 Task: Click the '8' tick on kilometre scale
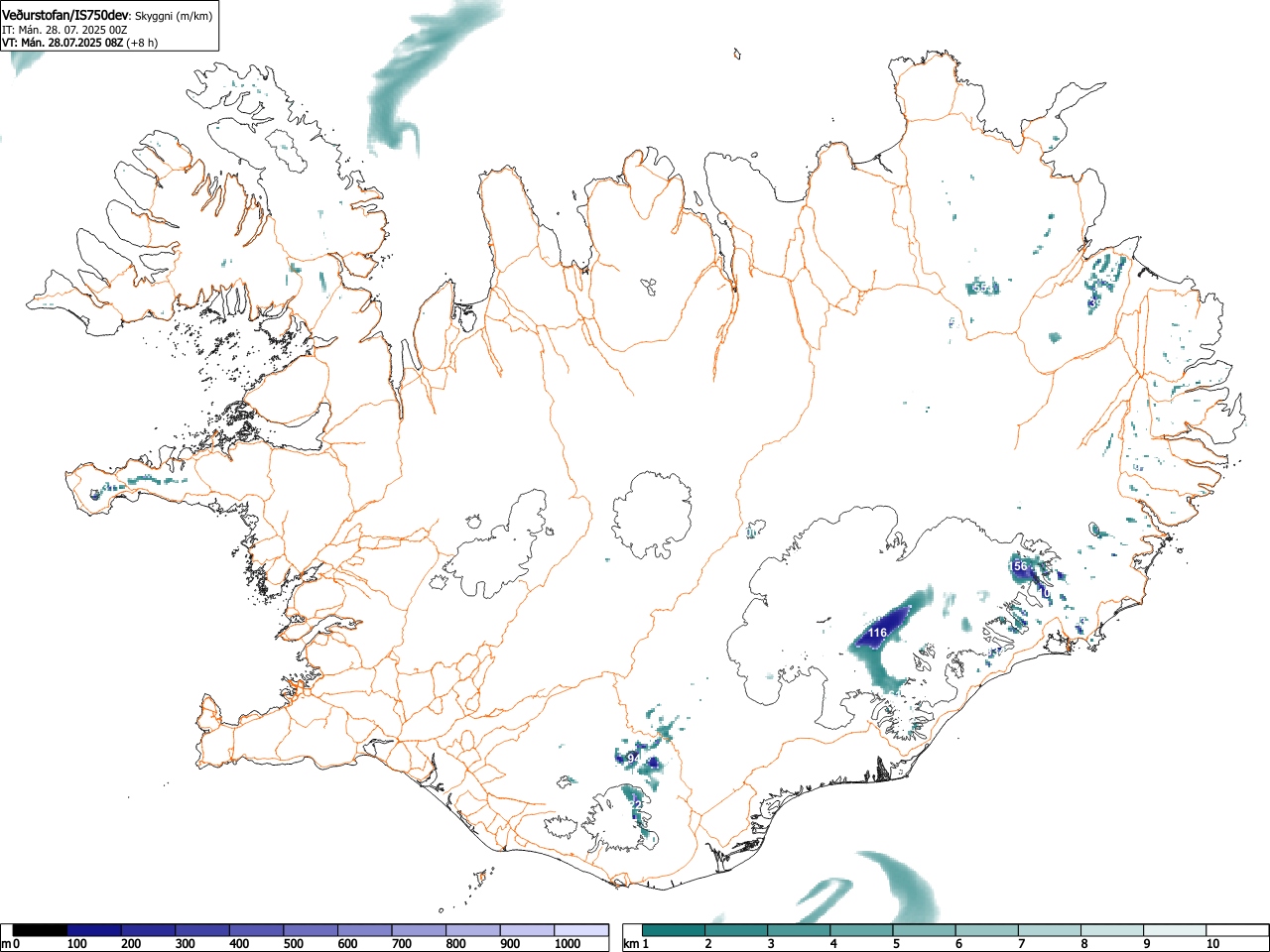tap(1083, 944)
